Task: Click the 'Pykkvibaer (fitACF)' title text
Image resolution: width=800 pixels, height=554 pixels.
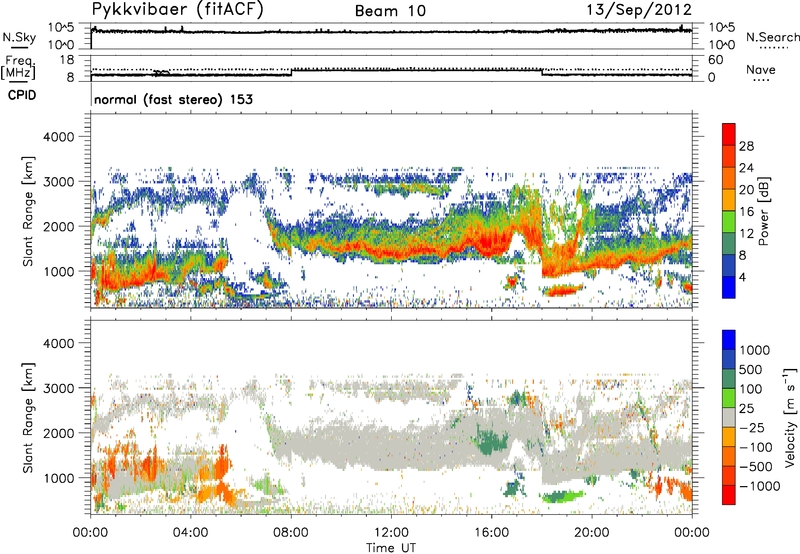Action: point(178,10)
